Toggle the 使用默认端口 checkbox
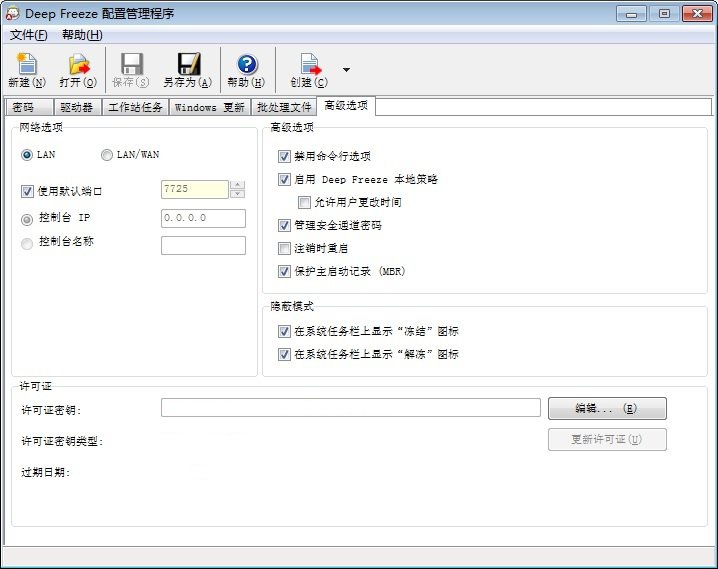 pos(27,191)
